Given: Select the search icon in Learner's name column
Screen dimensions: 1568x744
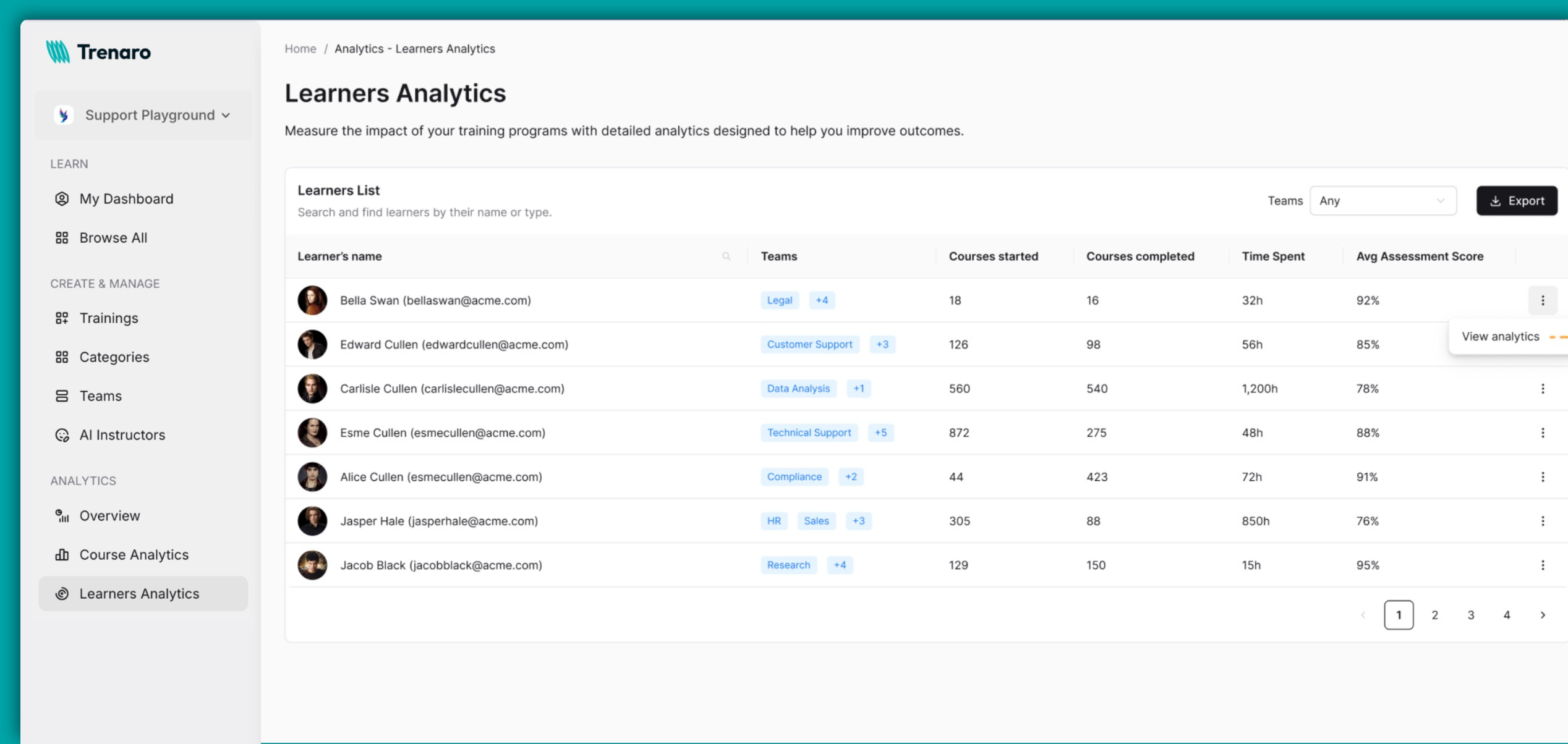Looking at the screenshot, I should click(x=726, y=256).
